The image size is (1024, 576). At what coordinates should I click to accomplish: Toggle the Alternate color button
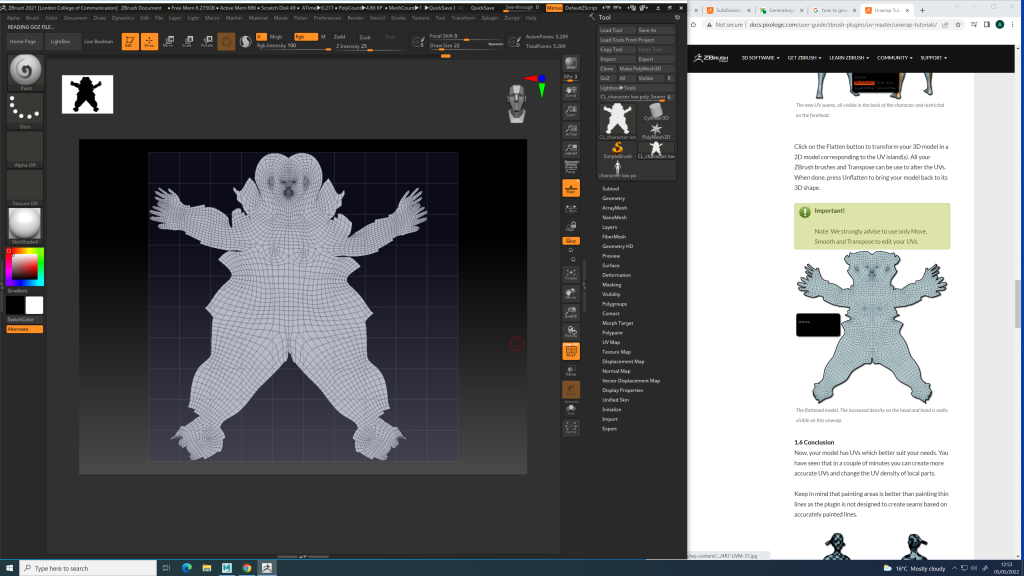pos(25,329)
